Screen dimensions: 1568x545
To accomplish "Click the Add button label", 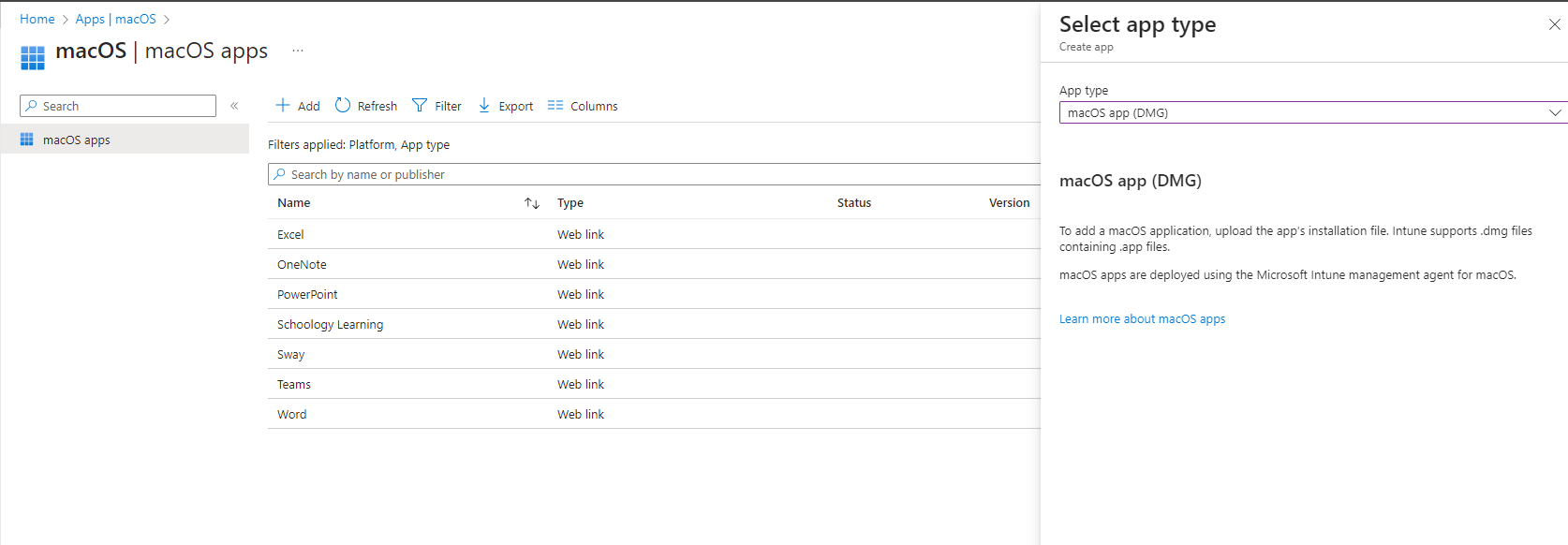I will (309, 106).
